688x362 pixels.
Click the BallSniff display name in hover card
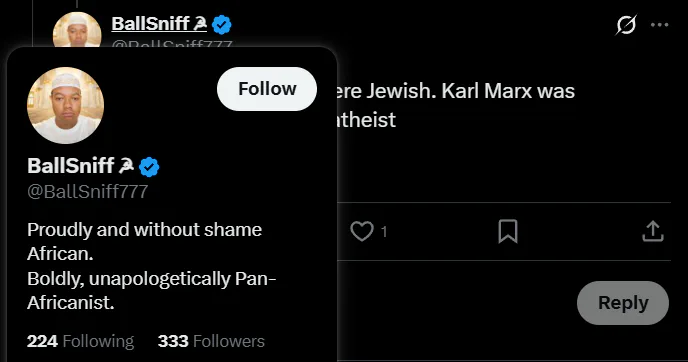coord(71,166)
